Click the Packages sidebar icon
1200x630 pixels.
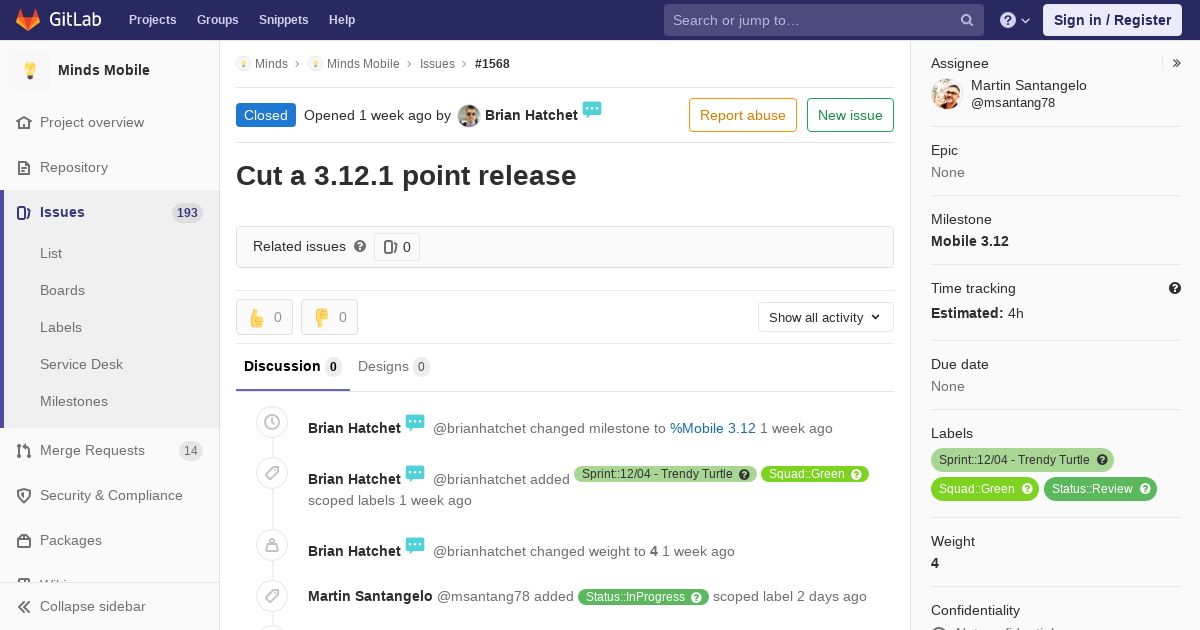click(24, 541)
